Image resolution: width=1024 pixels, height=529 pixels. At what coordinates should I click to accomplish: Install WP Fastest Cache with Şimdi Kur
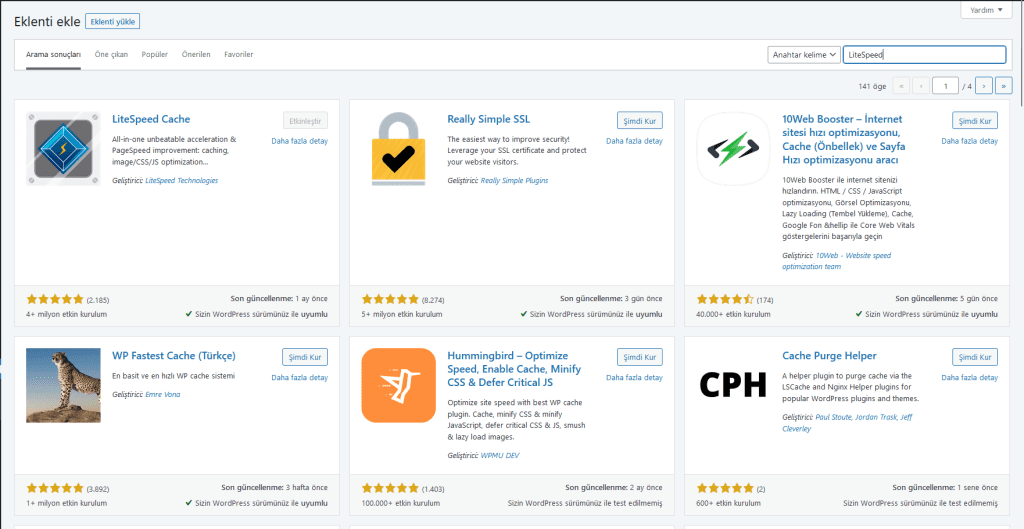pyautogui.click(x=305, y=357)
